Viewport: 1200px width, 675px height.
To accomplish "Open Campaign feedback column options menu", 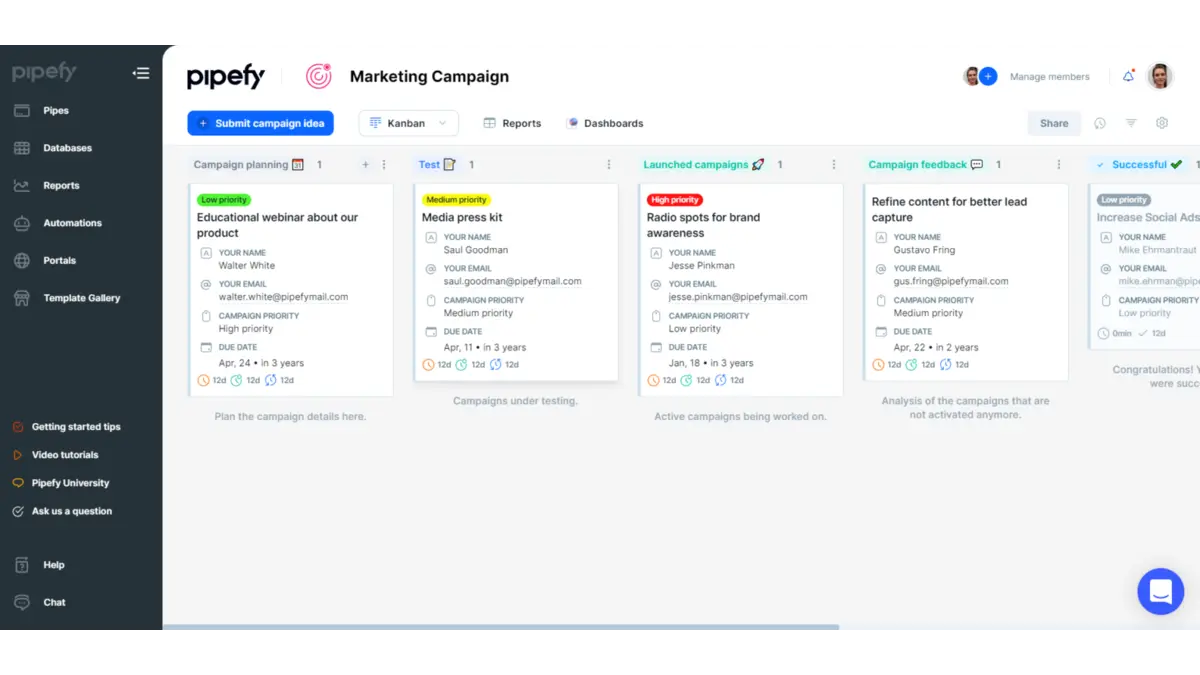I will click(x=1059, y=165).
